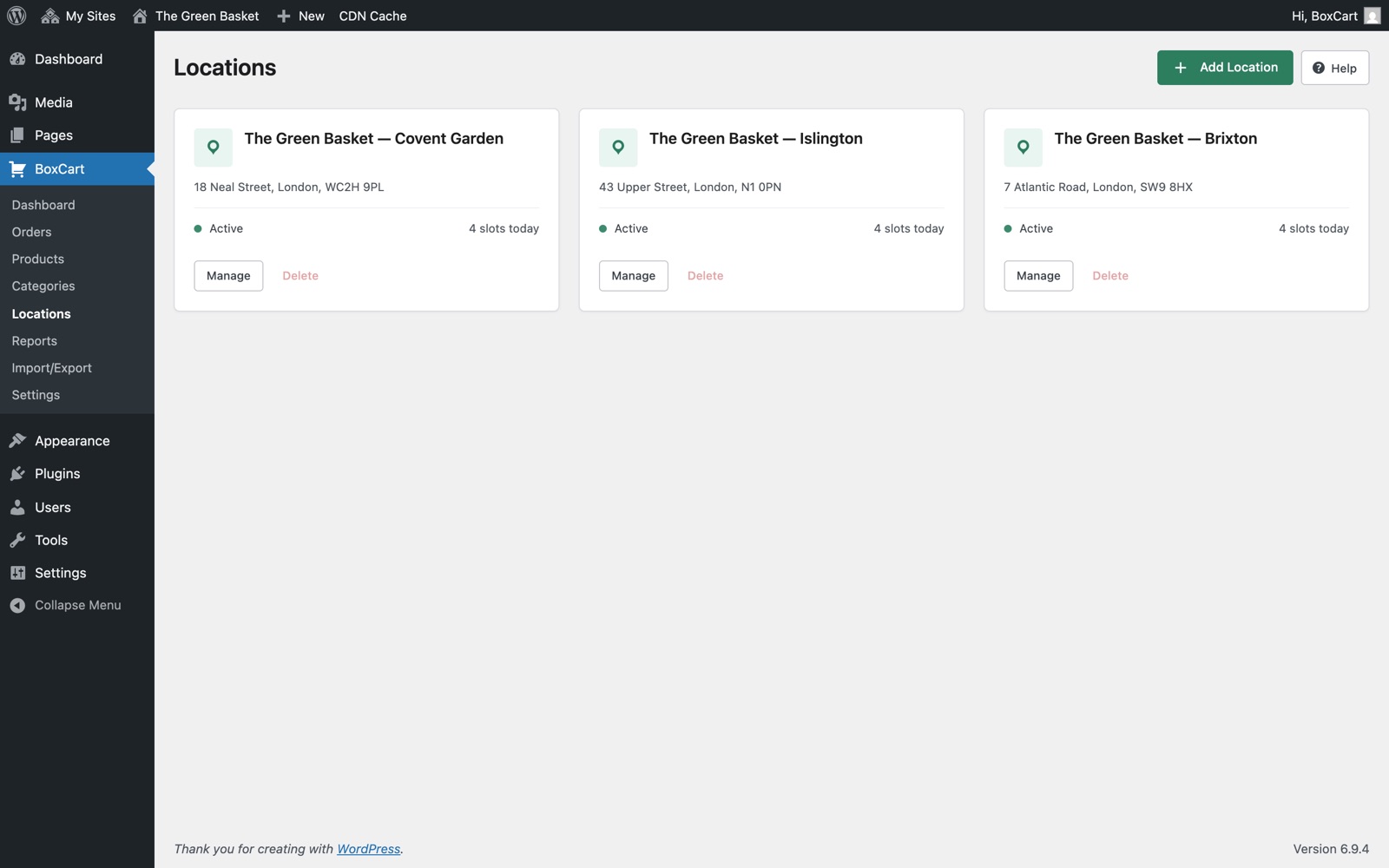This screenshot has width=1389, height=868.
Task: Open BoxCart Orders submenu item
Action: click(x=31, y=232)
